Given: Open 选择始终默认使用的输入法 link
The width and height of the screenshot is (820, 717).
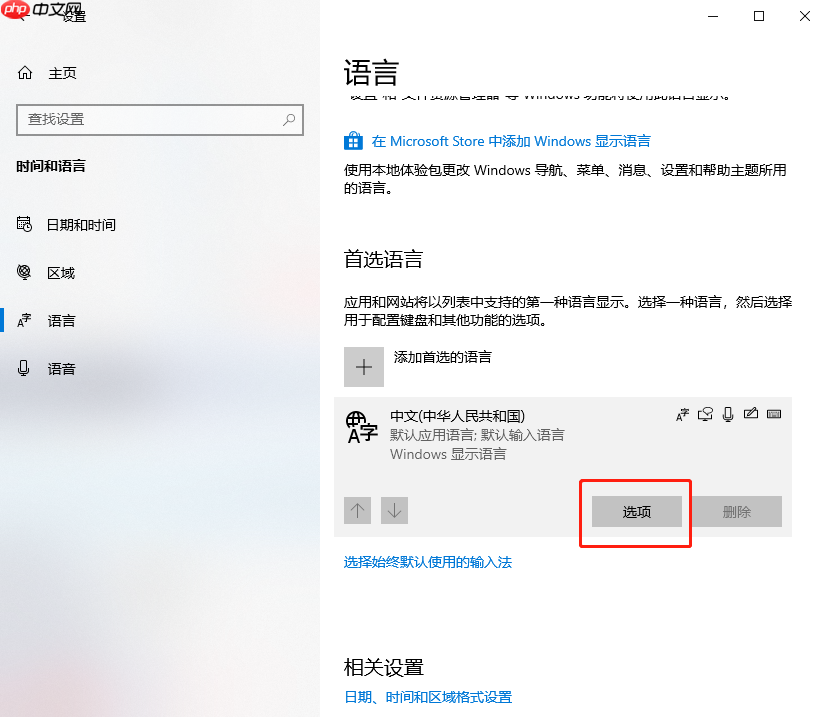Looking at the screenshot, I should 428,562.
